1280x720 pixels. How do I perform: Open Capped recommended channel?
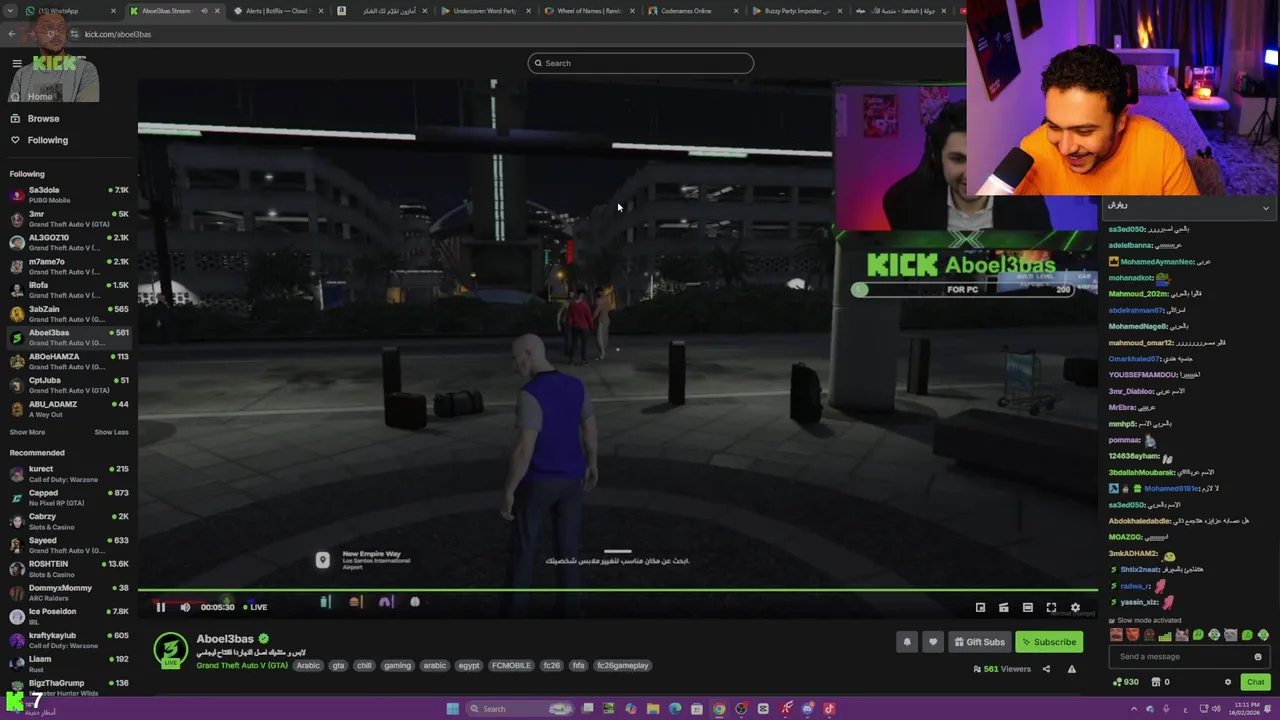pos(68,497)
